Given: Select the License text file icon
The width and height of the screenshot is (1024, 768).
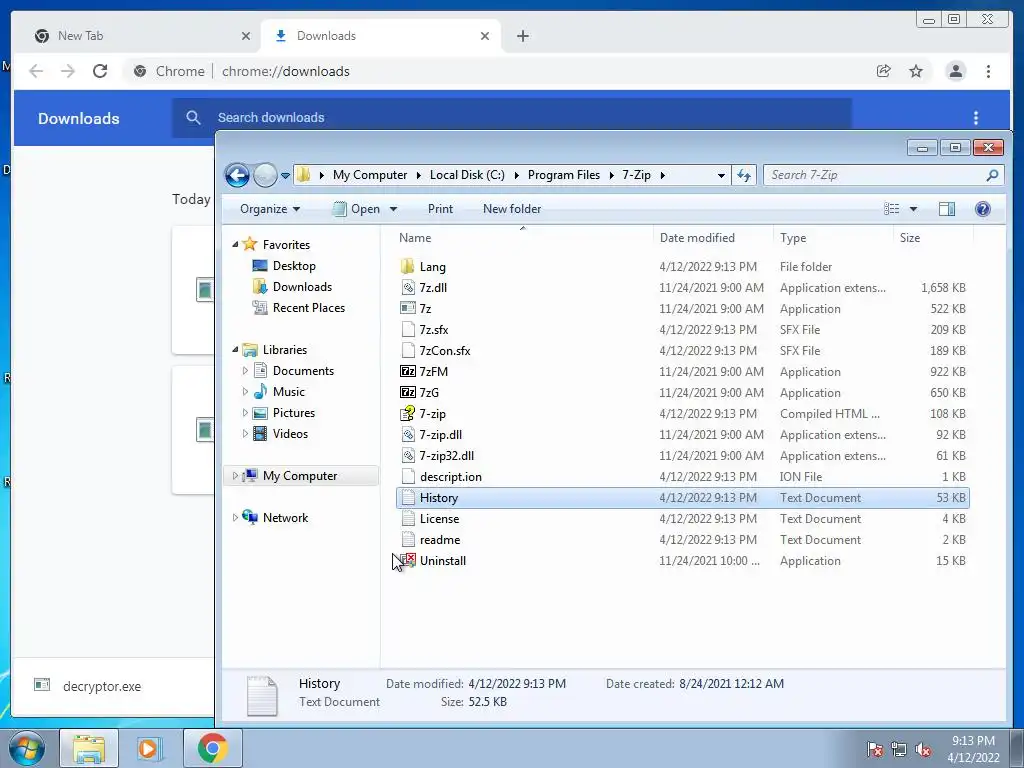Looking at the screenshot, I should tap(408, 519).
